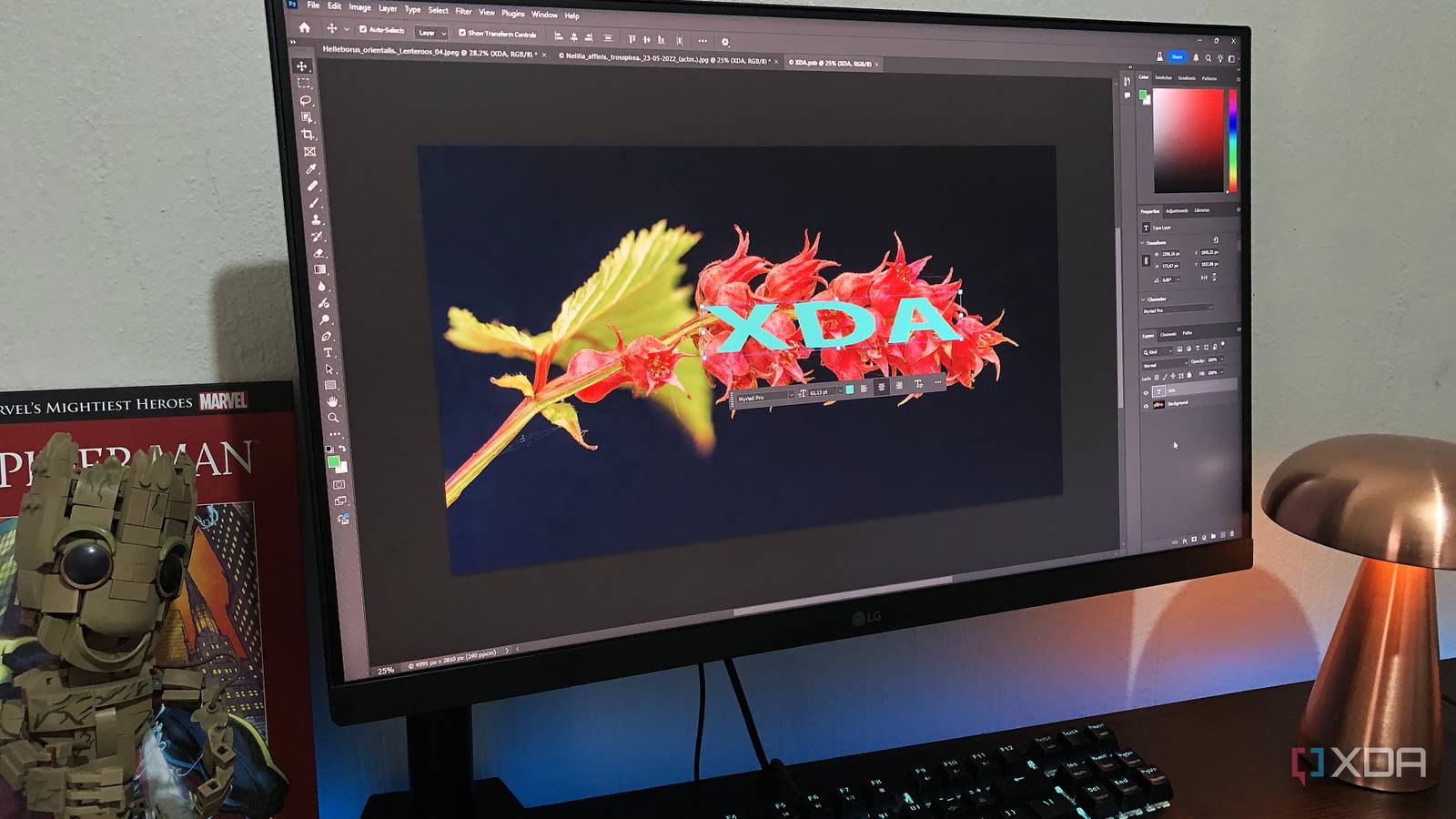Viewport: 1456px width, 819px height.
Task: Hide the Background layer visibility
Action: [1146, 406]
